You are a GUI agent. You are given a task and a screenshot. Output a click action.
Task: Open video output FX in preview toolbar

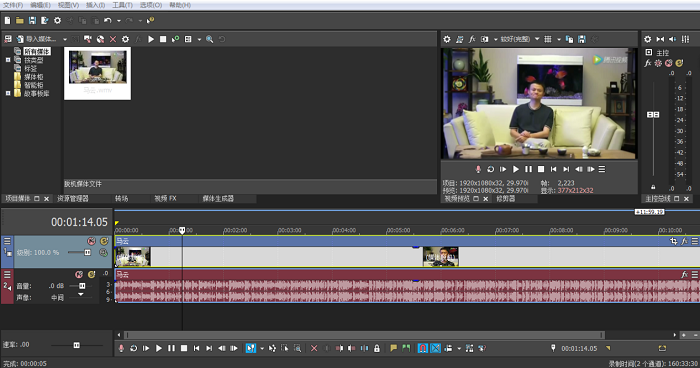click(x=472, y=39)
